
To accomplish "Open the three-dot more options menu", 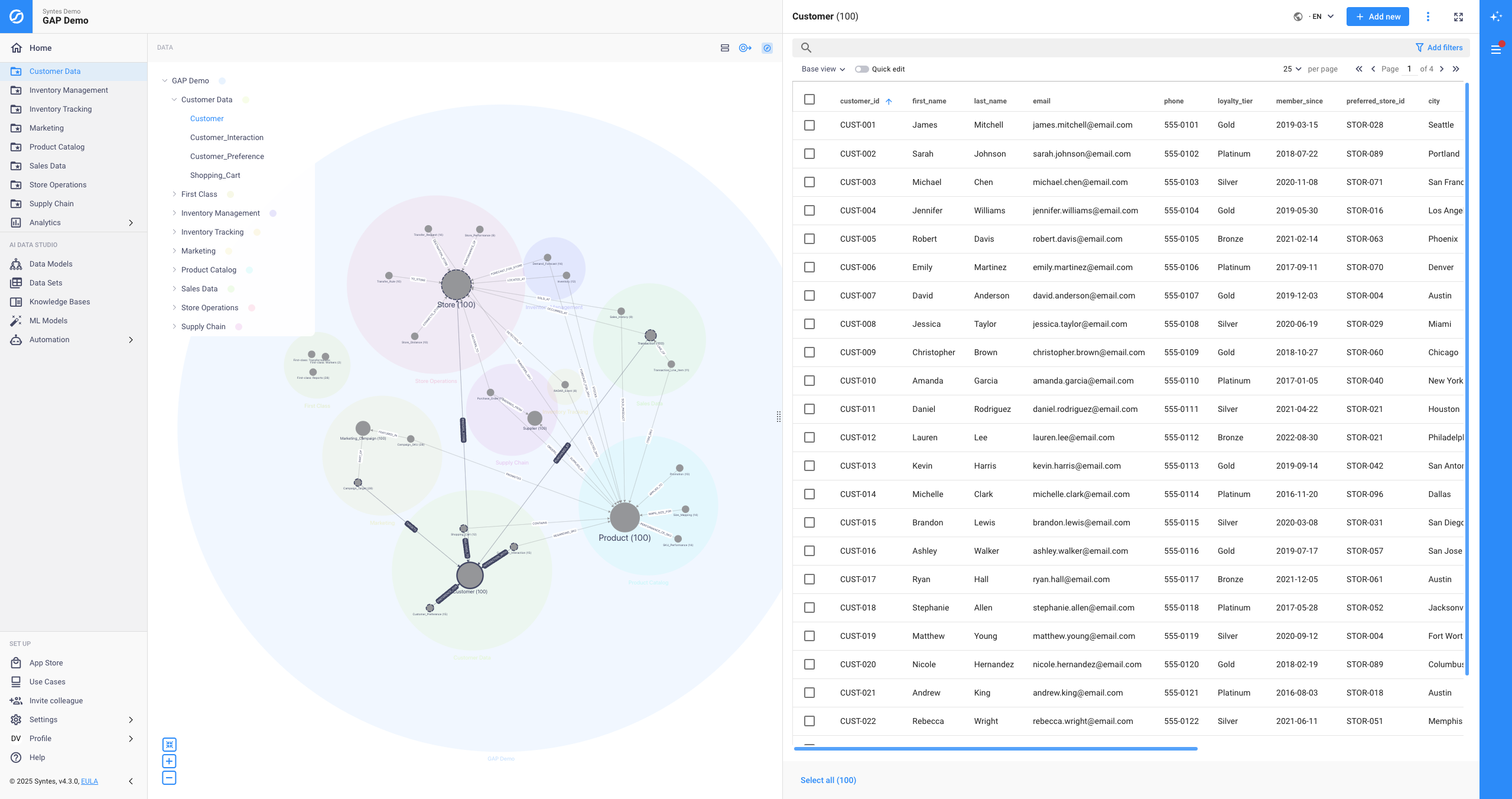I will click(x=1428, y=17).
